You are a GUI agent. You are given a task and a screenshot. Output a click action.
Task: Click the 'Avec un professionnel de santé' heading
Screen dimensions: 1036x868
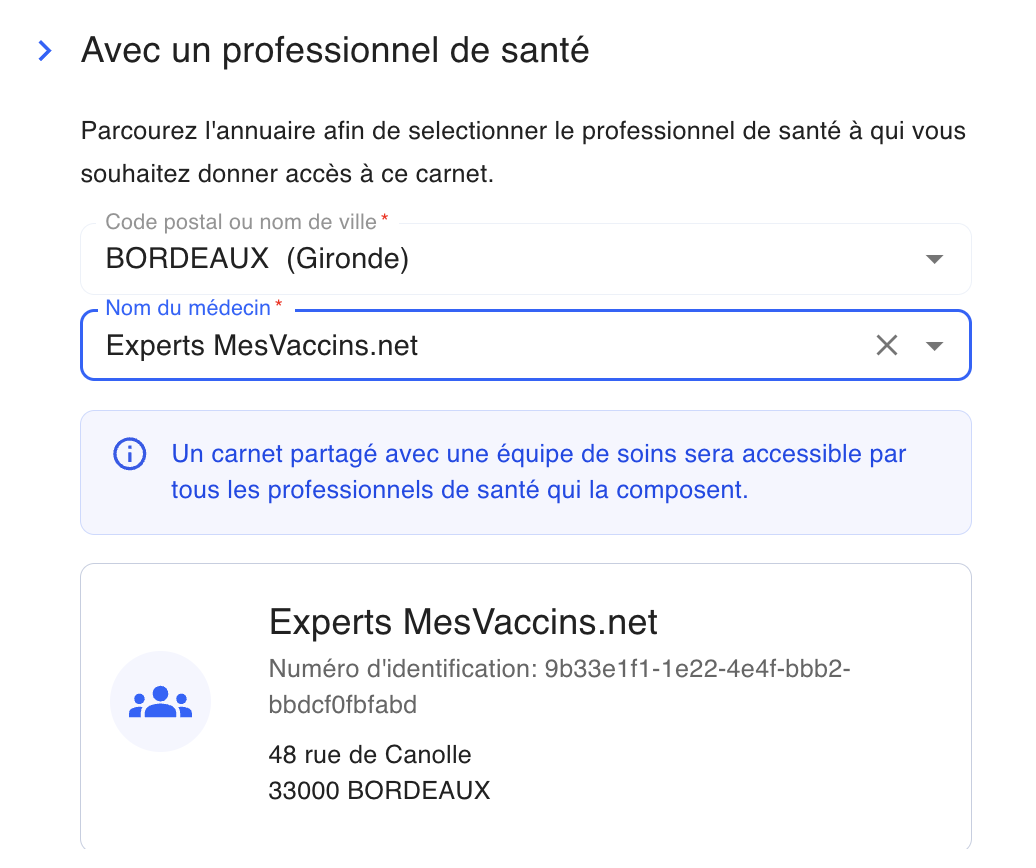click(x=335, y=50)
